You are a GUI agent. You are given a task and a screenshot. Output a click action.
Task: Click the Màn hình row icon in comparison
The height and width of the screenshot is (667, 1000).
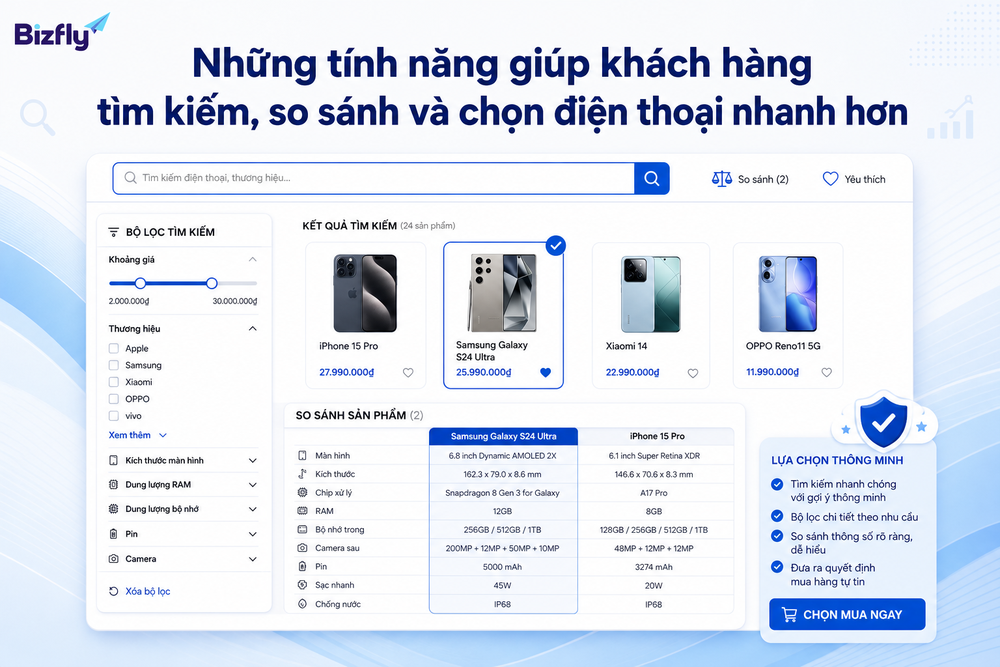click(302, 455)
